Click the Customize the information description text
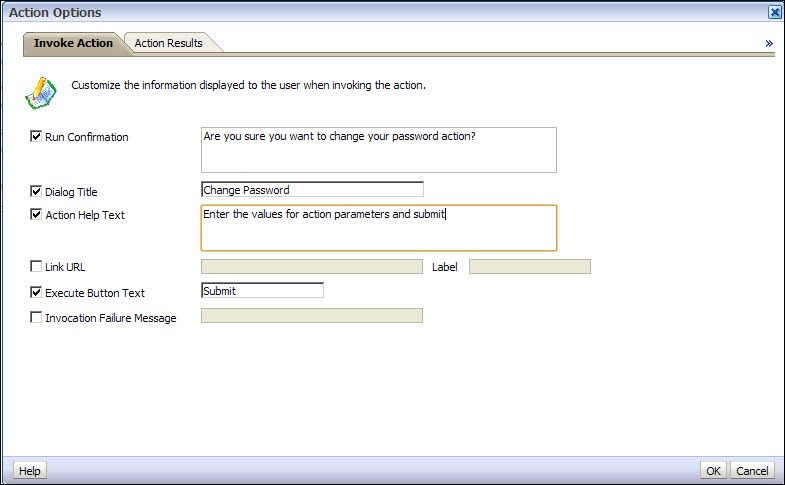The image size is (785, 485). (x=248, y=85)
